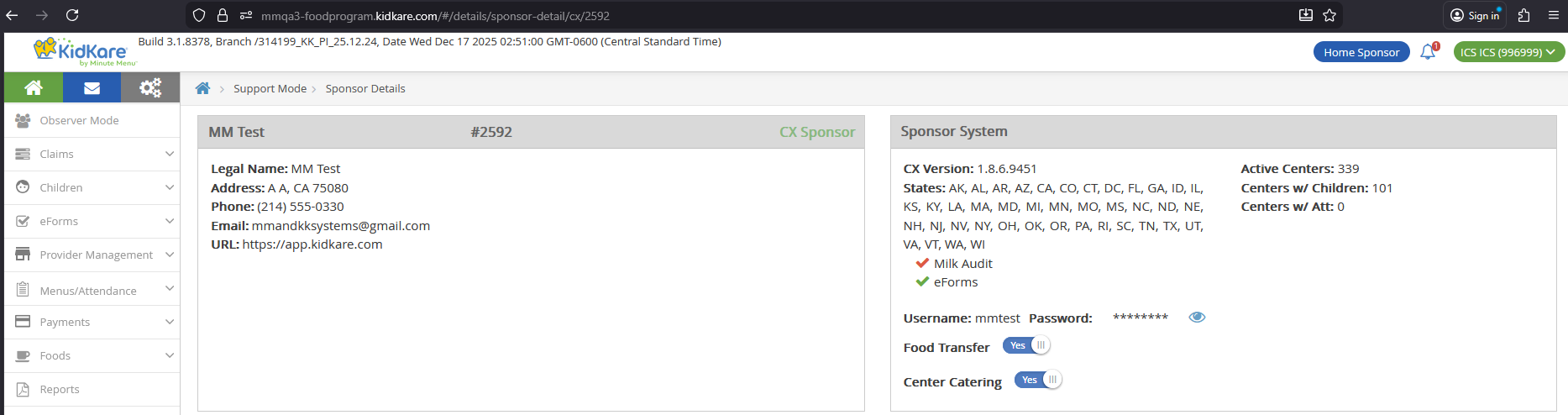Open the browser hamburger menu
The image size is (1568, 415).
tap(1554, 15)
